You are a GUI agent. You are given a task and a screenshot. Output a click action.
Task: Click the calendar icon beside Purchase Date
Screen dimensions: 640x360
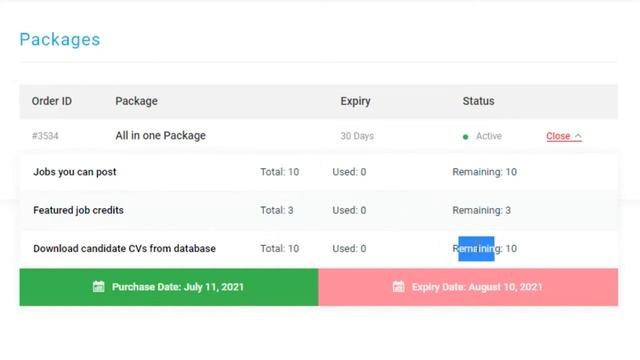pyautogui.click(x=98, y=287)
